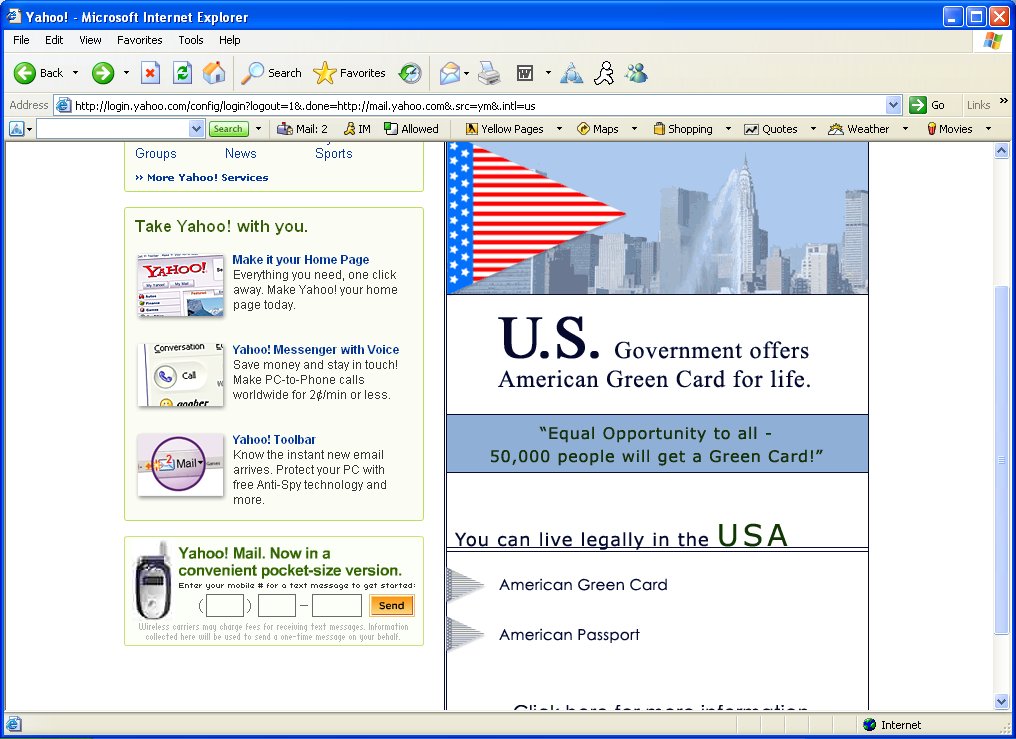Screen dimensions: 1016x739
Task: Follow the News link
Action: pos(240,153)
